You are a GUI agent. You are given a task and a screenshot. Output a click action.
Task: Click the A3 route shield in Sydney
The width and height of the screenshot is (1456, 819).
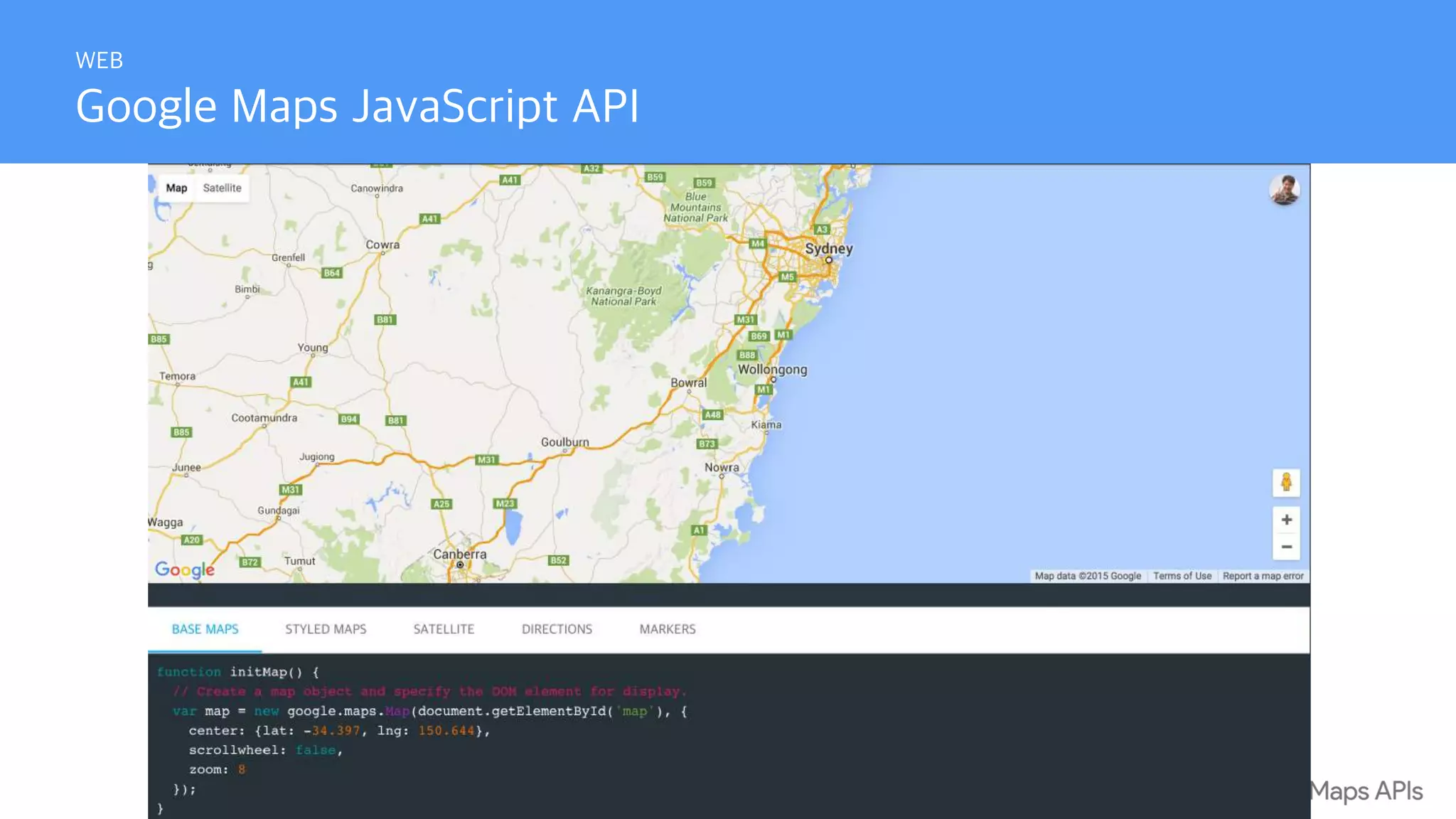pos(822,229)
